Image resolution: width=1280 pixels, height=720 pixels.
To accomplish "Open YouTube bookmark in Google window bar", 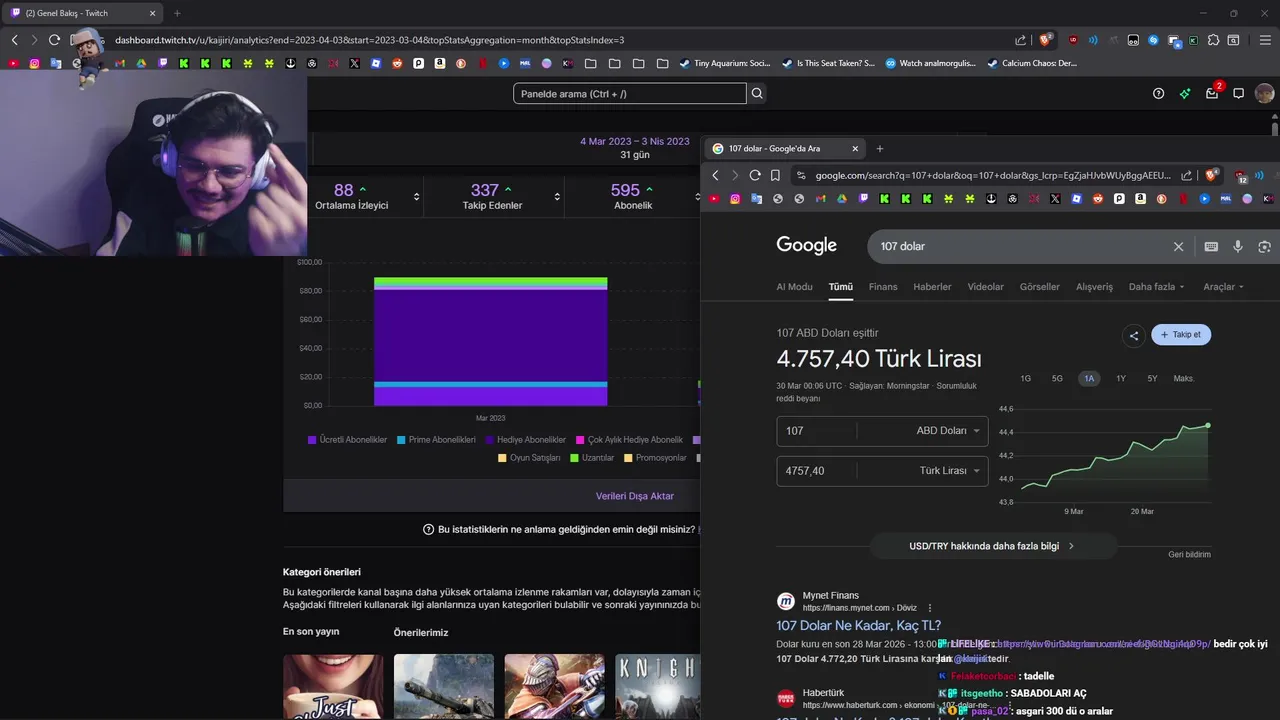I will coord(713,199).
